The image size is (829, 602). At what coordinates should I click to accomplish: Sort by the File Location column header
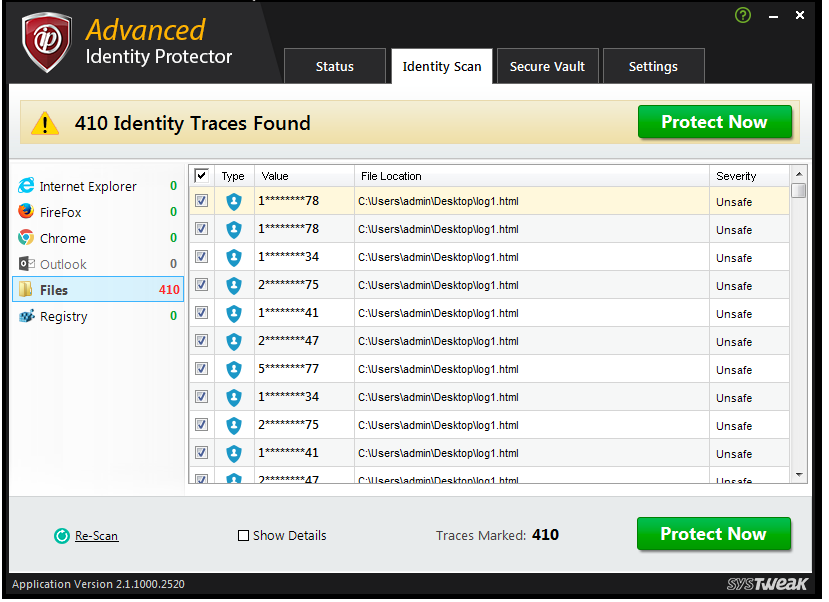click(x=531, y=176)
